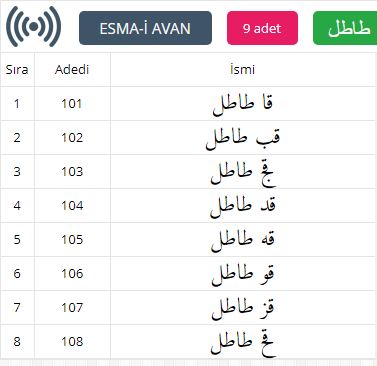Viewport: 377px width, 366px height.
Task: Select the Arabic name in row 2
Action: coord(243,138)
